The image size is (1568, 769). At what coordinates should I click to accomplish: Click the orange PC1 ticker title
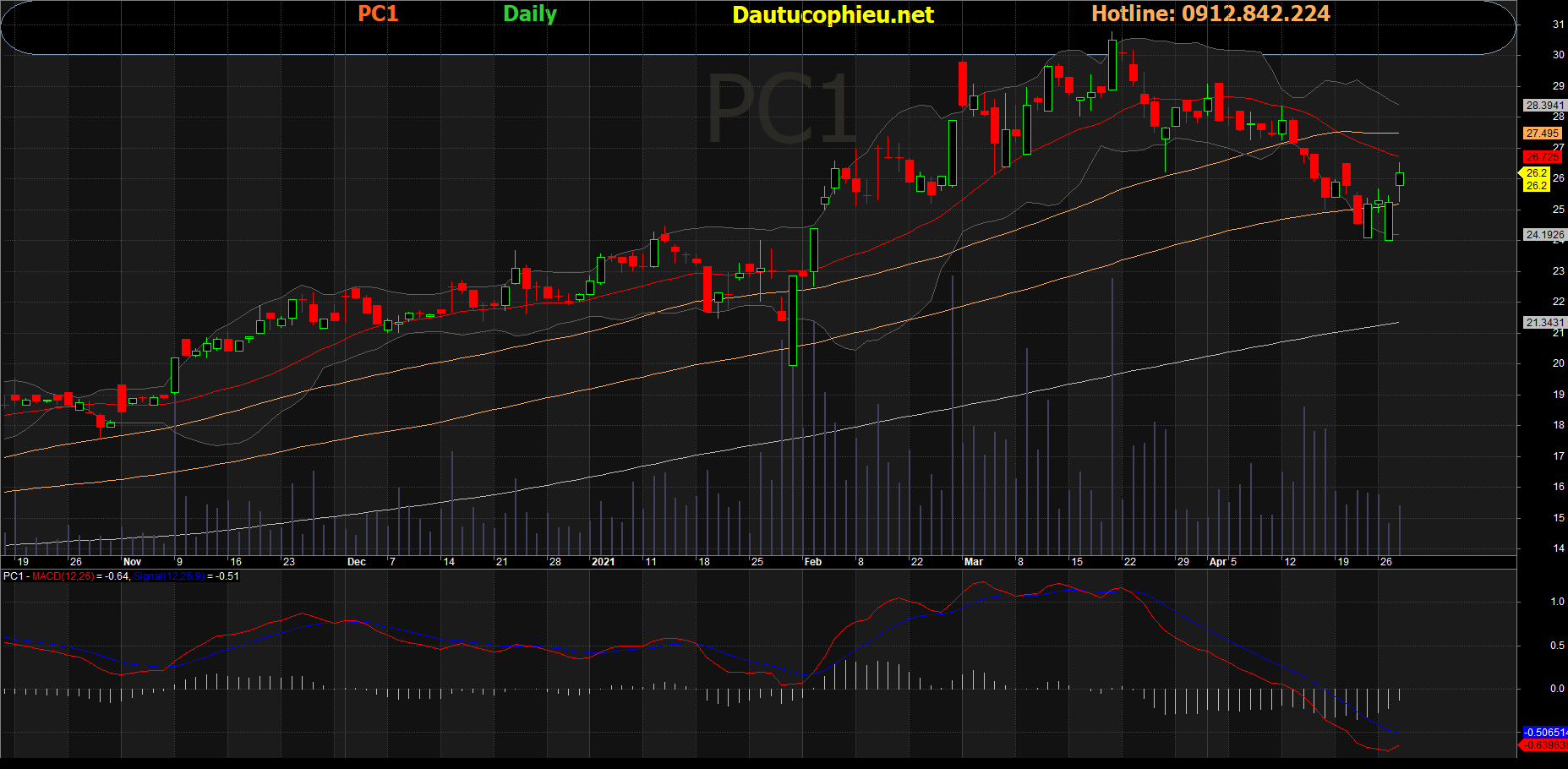(x=378, y=14)
